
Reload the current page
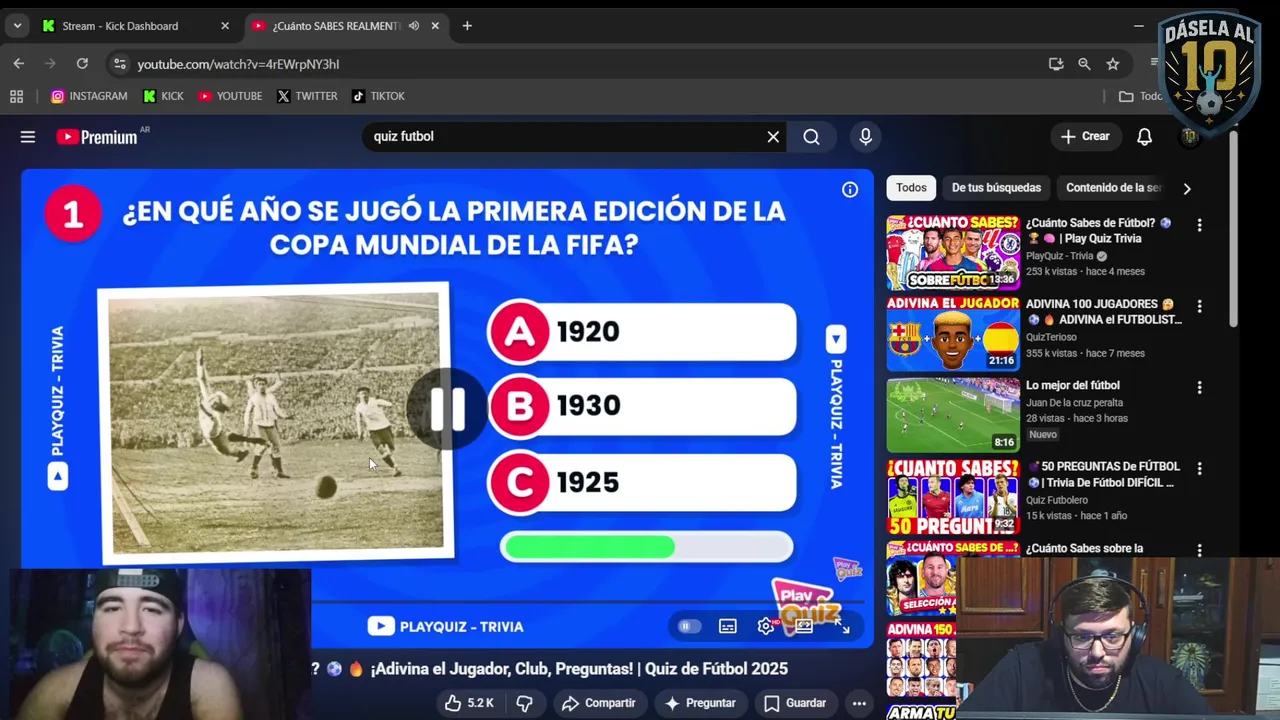(x=82, y=64)
